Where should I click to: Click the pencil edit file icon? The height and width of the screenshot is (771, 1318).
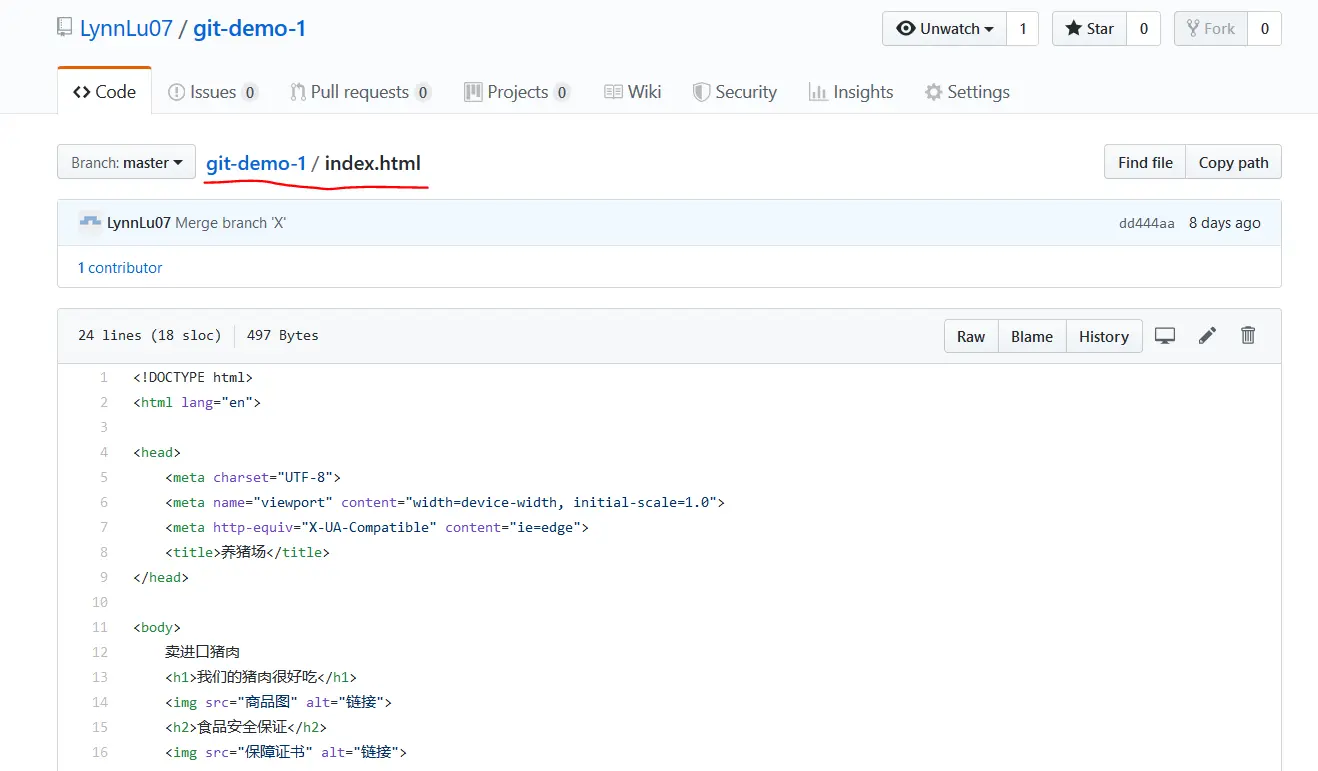tap(1207, 336)
